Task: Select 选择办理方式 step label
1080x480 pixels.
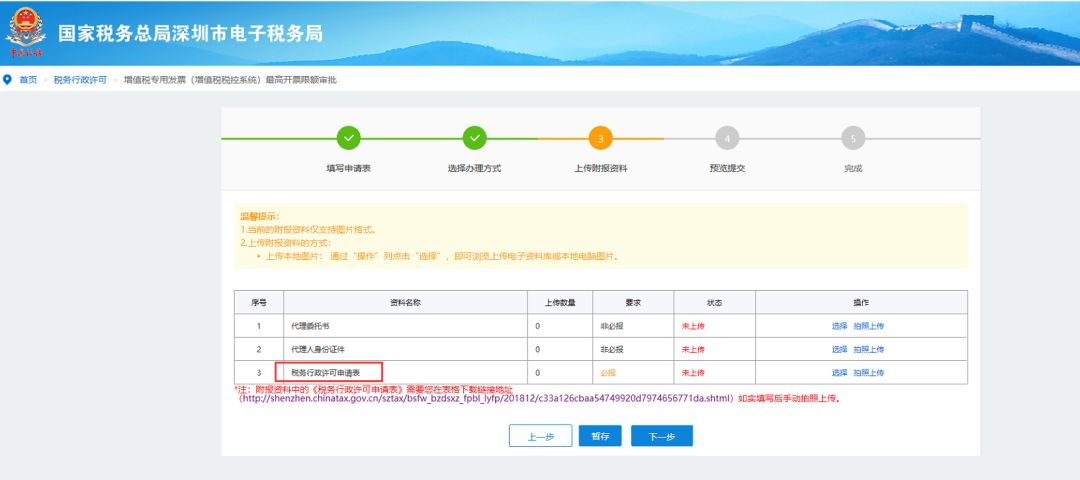Action: tap(475, 168)
